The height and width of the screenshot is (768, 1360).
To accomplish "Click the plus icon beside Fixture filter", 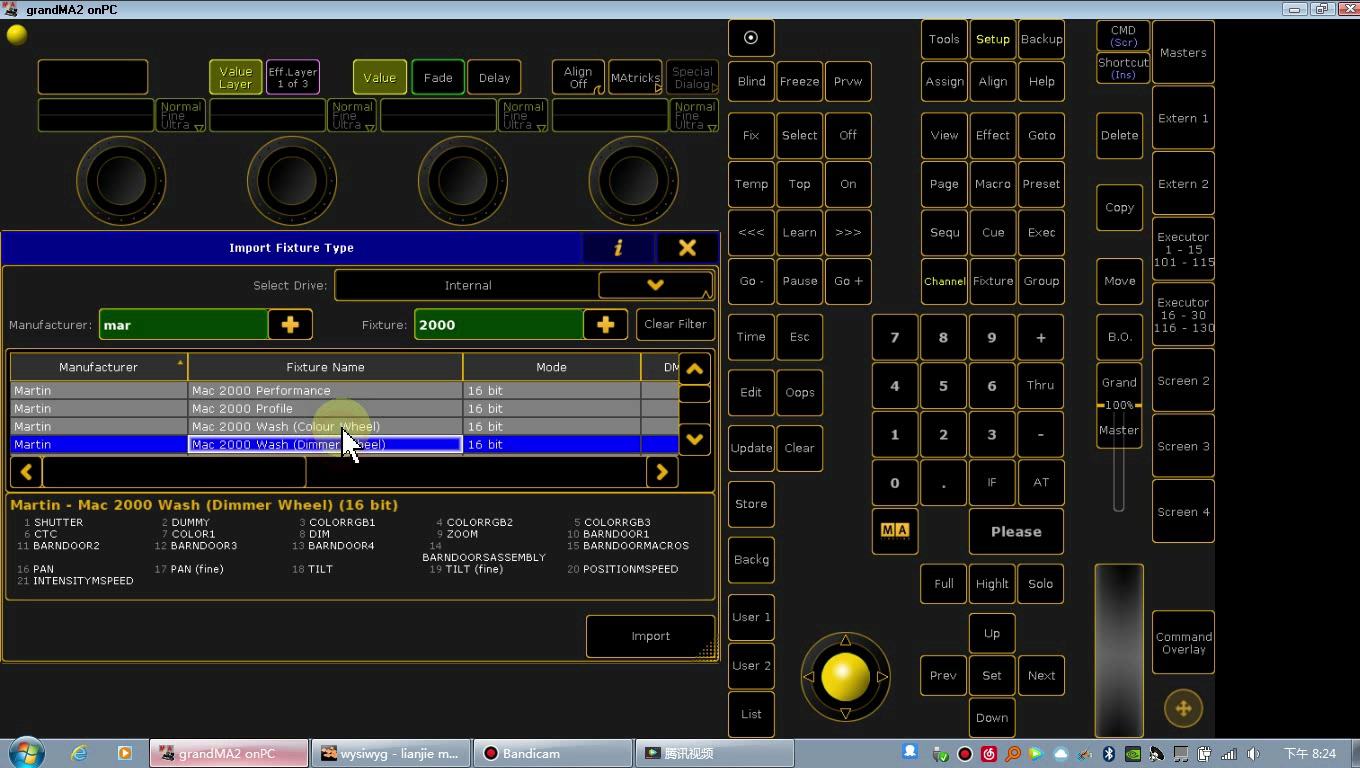I will [605, 325].
